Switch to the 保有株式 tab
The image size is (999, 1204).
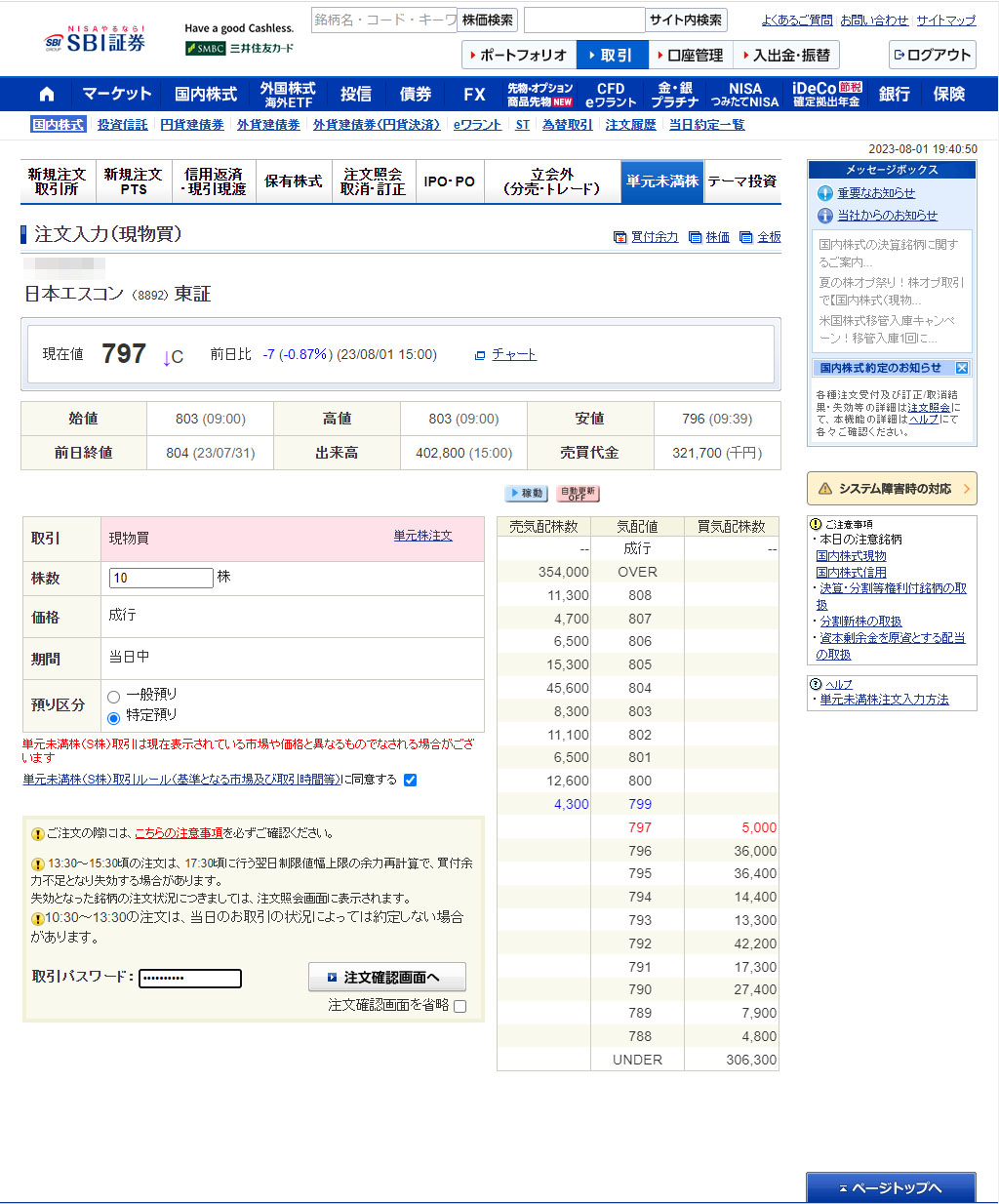[293, 181]
